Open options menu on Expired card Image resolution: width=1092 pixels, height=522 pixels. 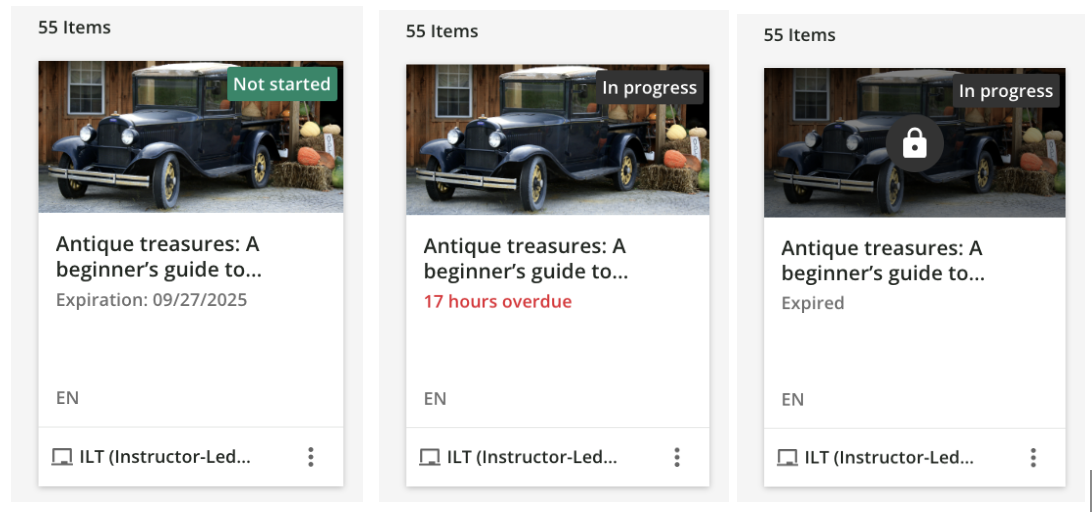coord(1033,458)
